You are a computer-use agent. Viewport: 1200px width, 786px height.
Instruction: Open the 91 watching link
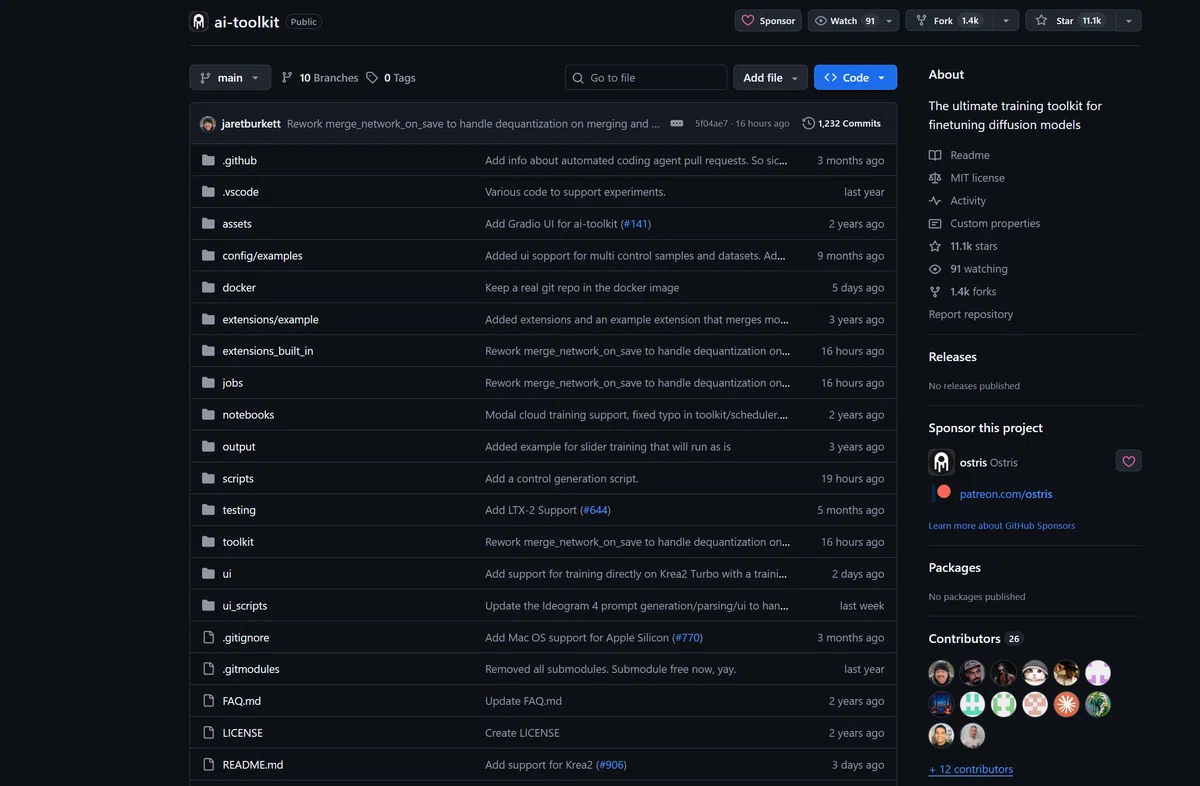968,269
